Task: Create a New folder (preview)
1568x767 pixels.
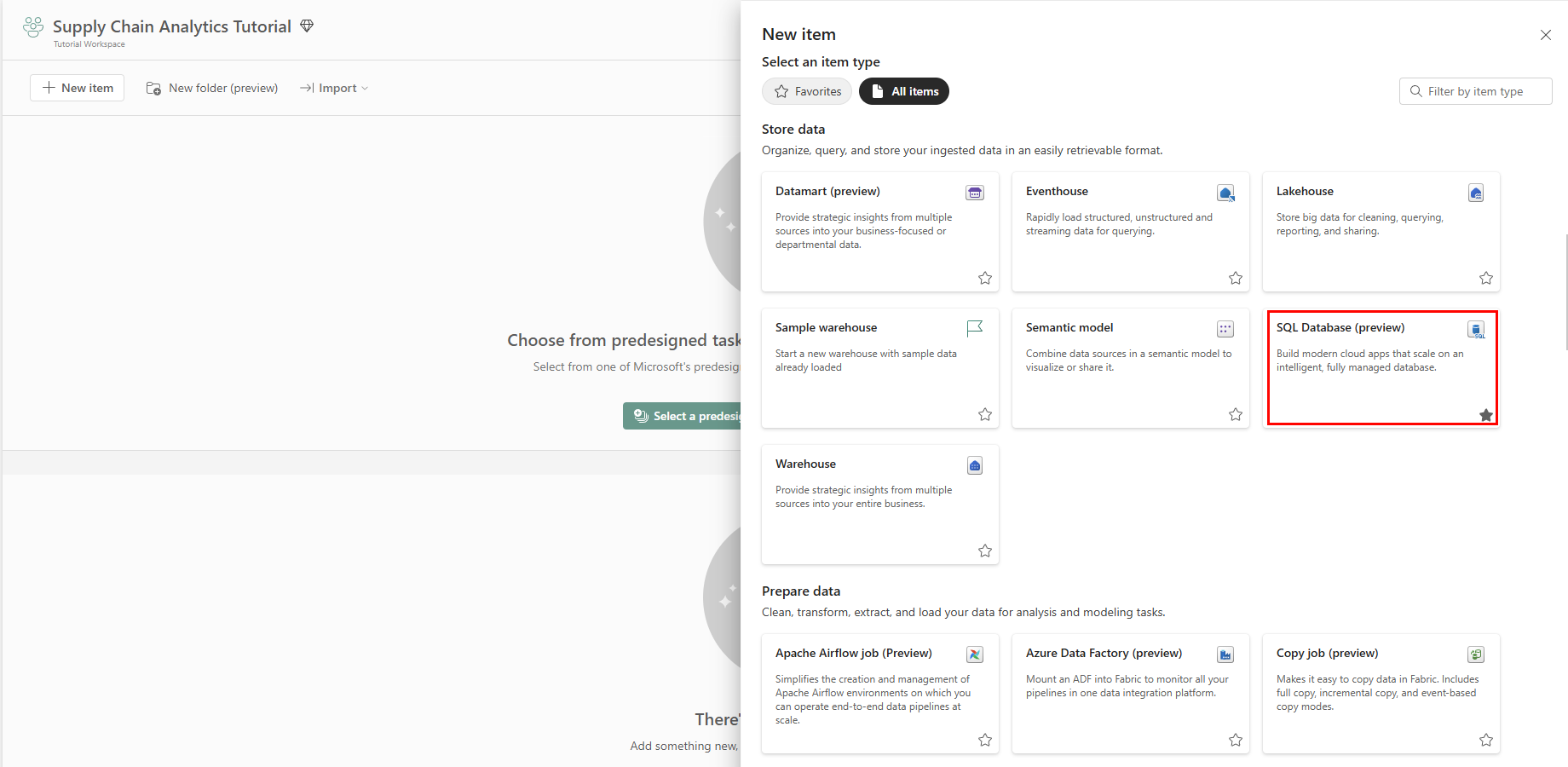Action: coord(212,88)
